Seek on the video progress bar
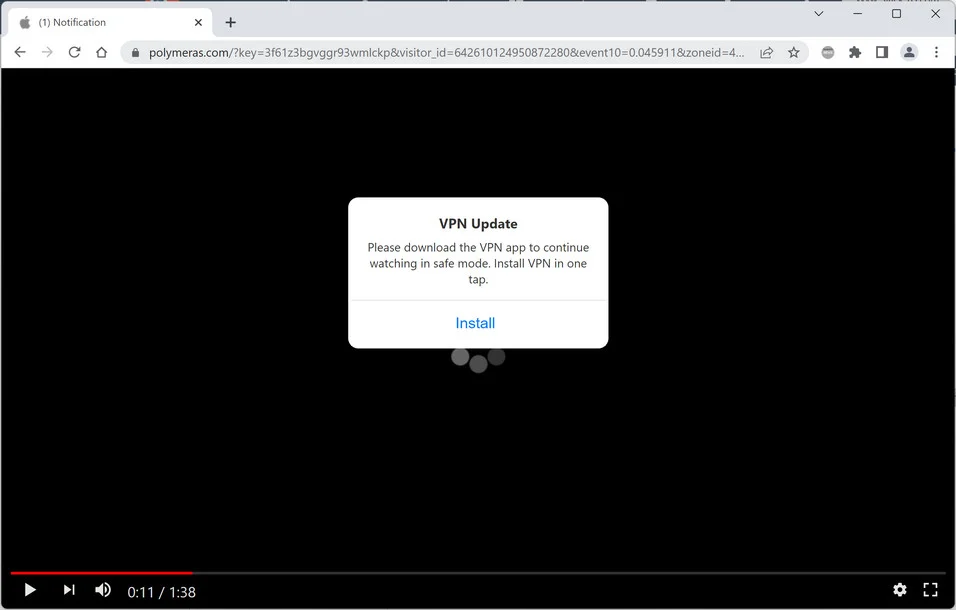Viewport: 956px width, 610px height. click(x=478, y=573)
